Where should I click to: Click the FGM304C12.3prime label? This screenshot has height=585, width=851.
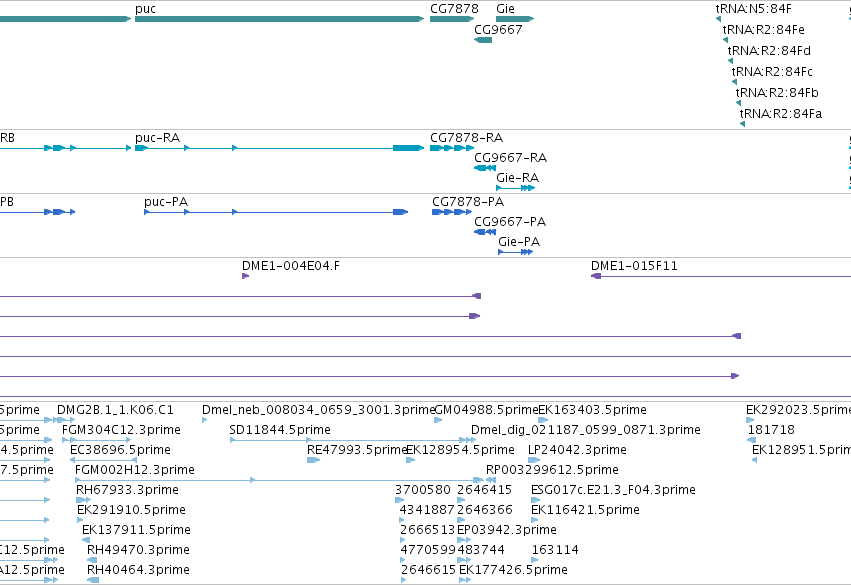(122, 430)
